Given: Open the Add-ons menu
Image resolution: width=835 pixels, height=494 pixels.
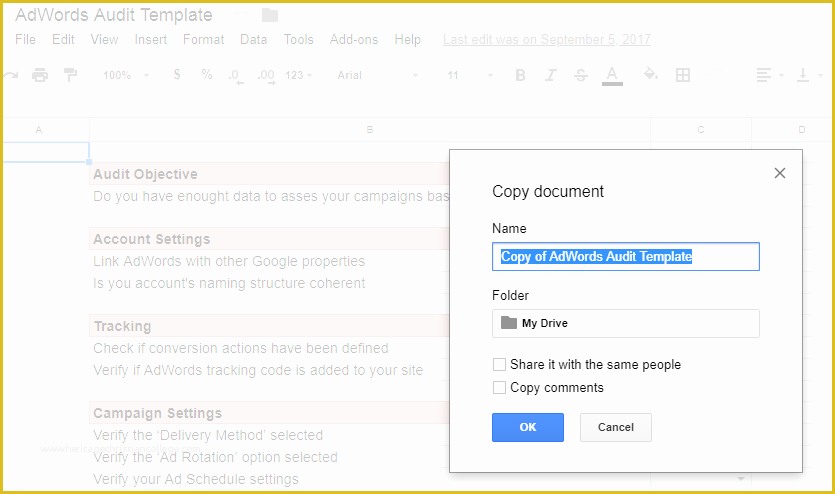Looking at the screenshot, I should tap(354, 39).
